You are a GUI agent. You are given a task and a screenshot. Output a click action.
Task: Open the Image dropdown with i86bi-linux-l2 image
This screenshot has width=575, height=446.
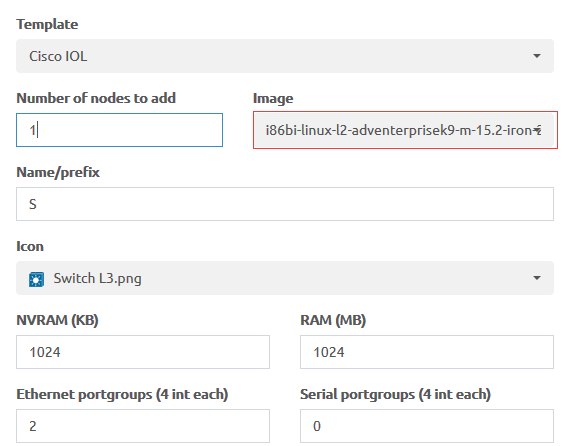(x=404, y=130)
